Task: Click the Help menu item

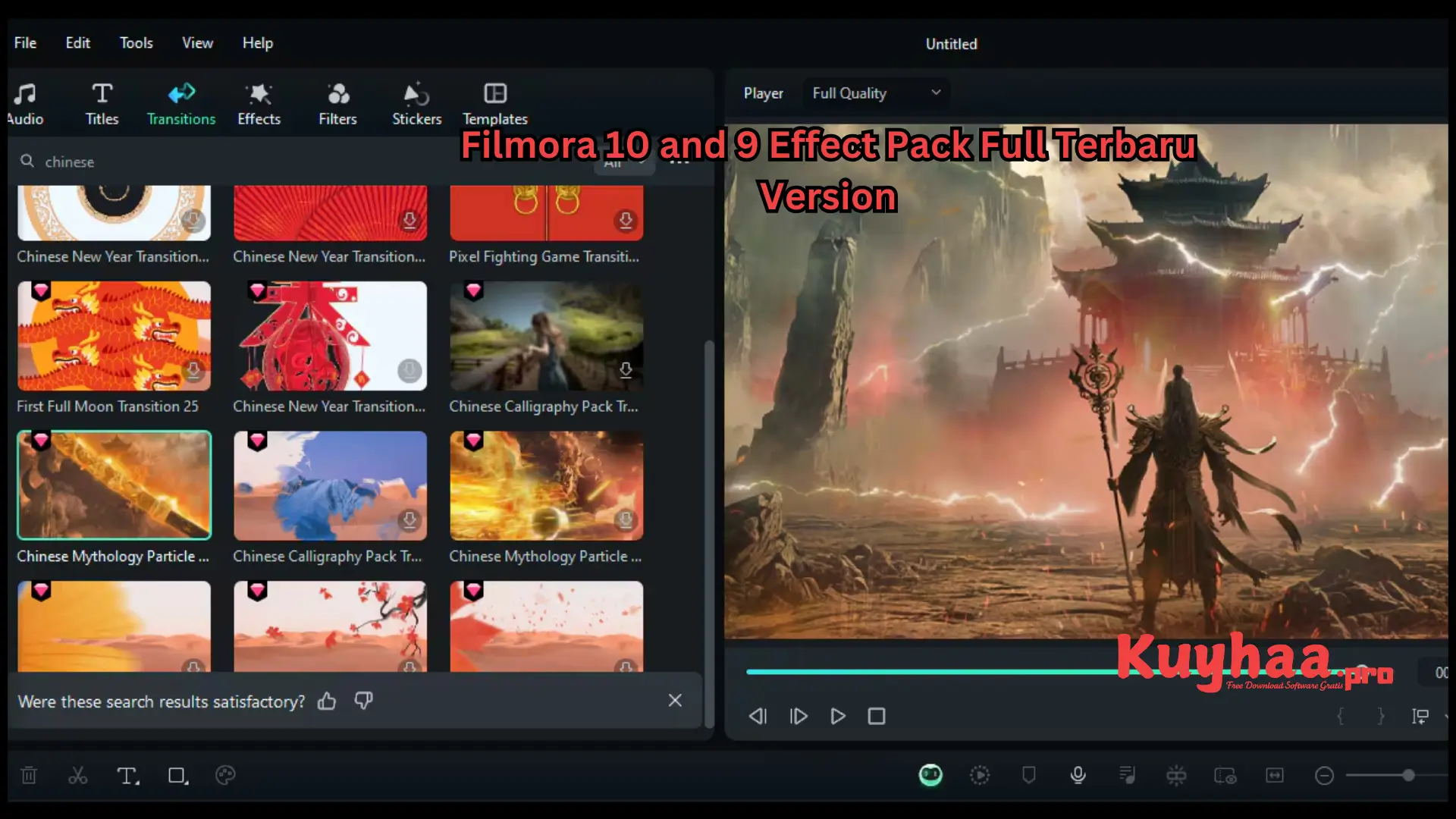Action: [x=257, y=43]
